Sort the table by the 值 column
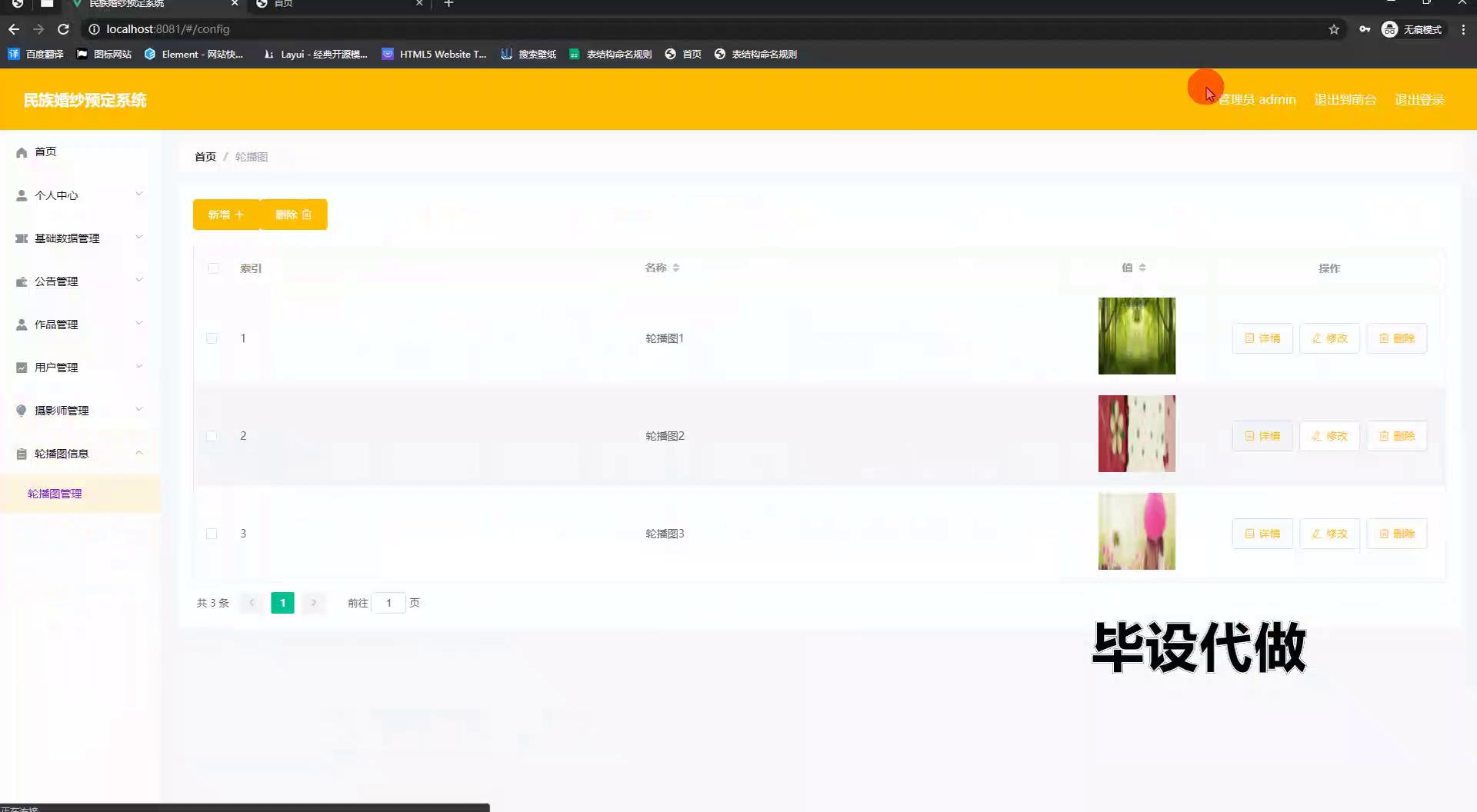Screen dimensions: 1477x812 click(x=1133, y=268)
